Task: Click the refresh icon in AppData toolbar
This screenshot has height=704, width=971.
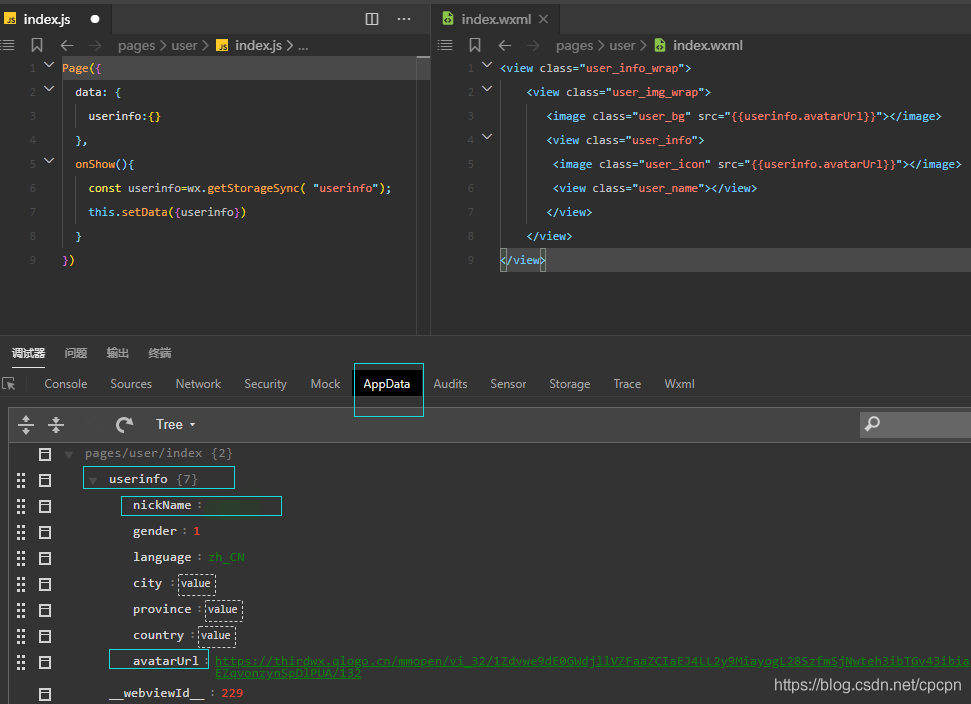Action: (x=124, y=424)
